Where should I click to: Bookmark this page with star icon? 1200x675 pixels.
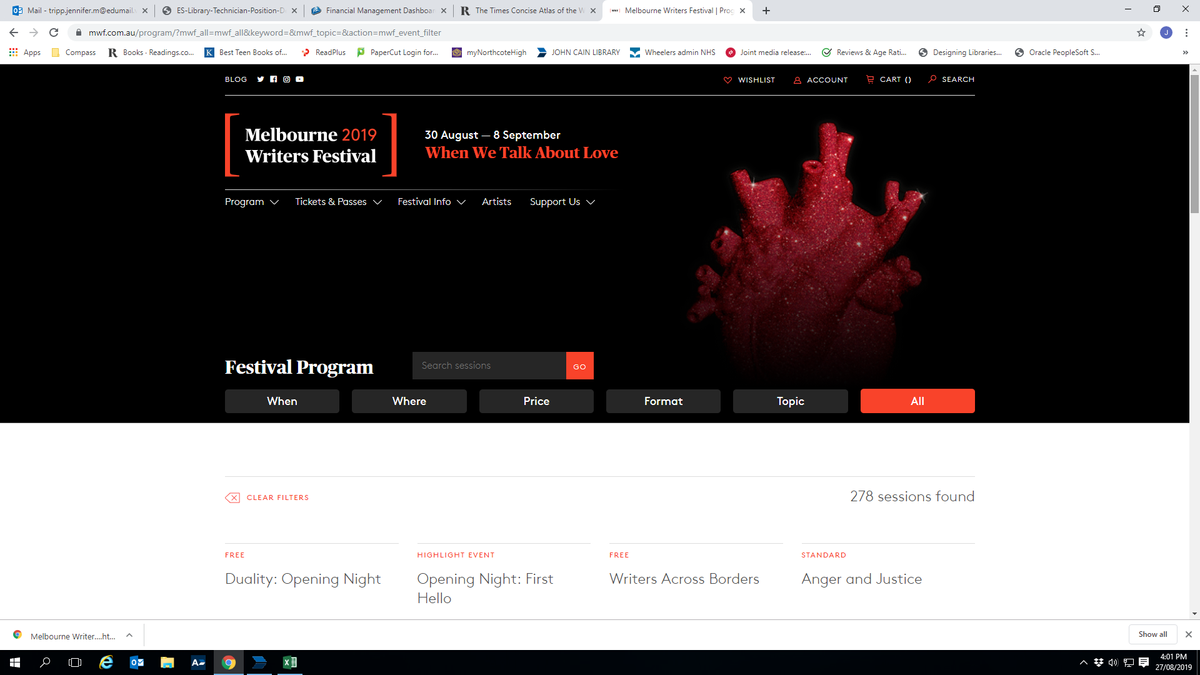[1141, 33]
